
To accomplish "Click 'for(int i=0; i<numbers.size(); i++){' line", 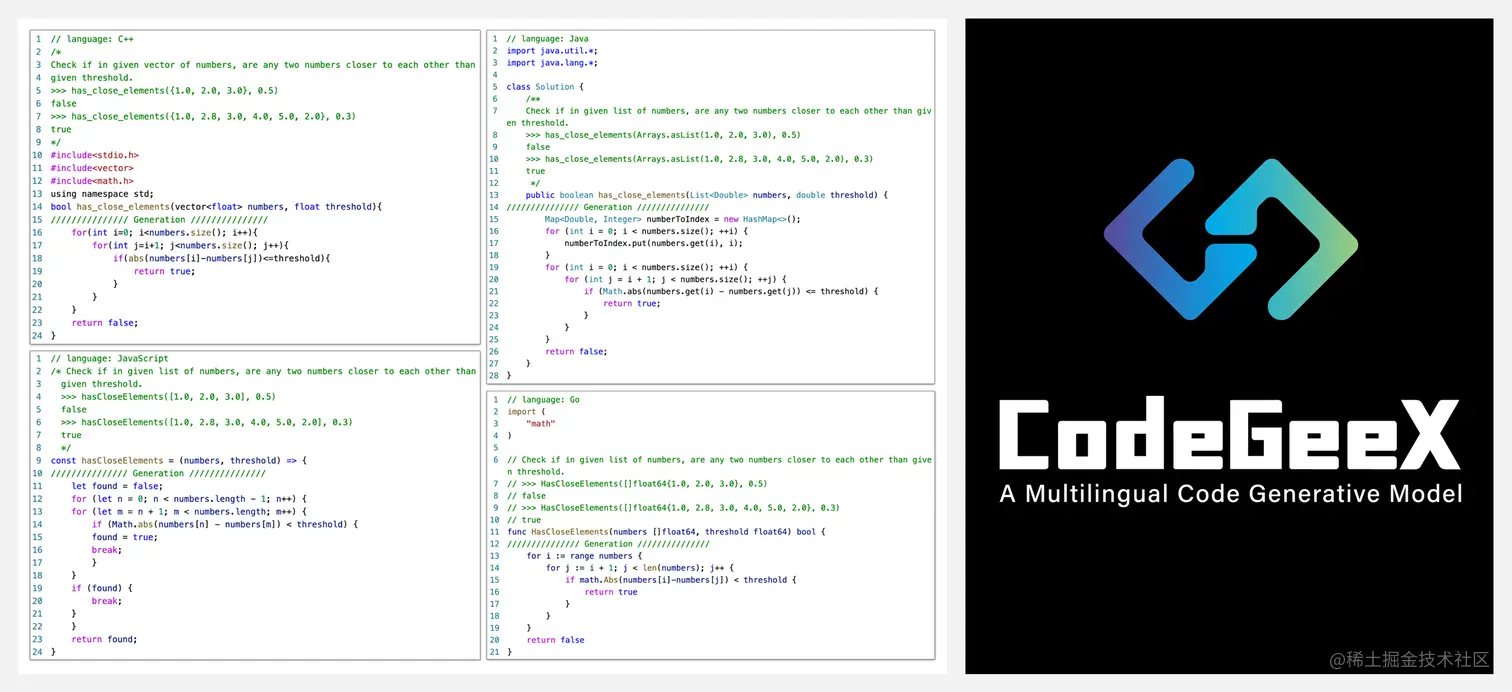I will pos(165,232).
